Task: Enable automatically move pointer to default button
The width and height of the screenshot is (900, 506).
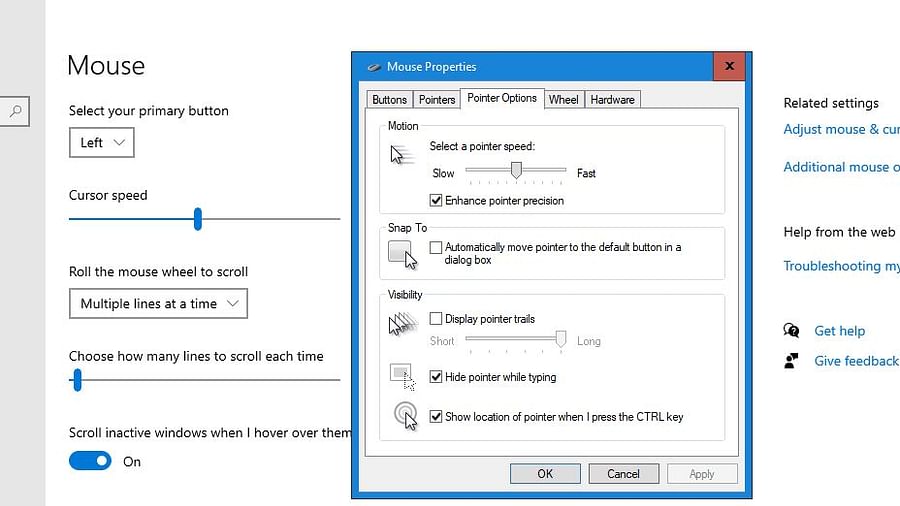Action: point(436,247)
